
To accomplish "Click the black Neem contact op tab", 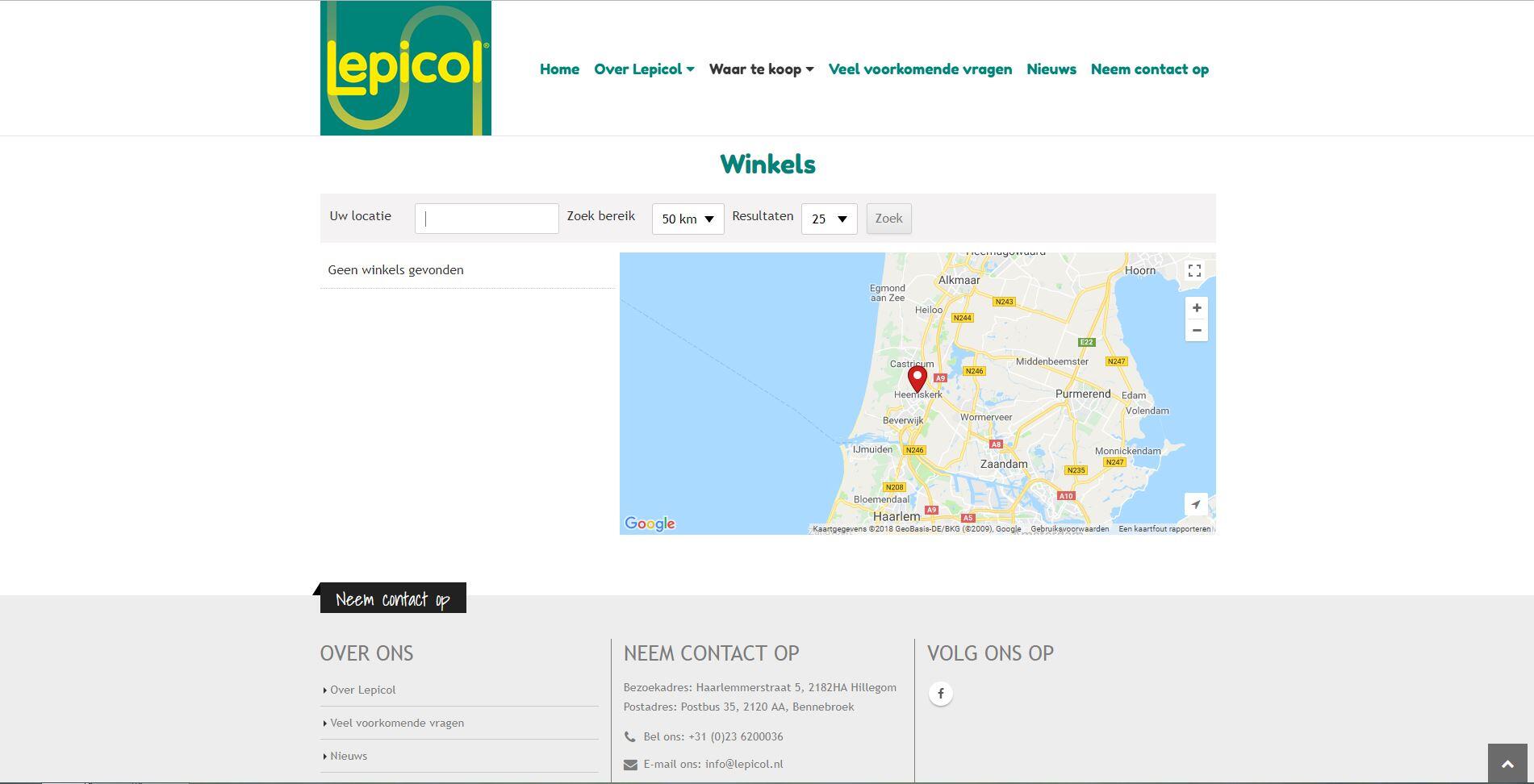I will [393, 598].
